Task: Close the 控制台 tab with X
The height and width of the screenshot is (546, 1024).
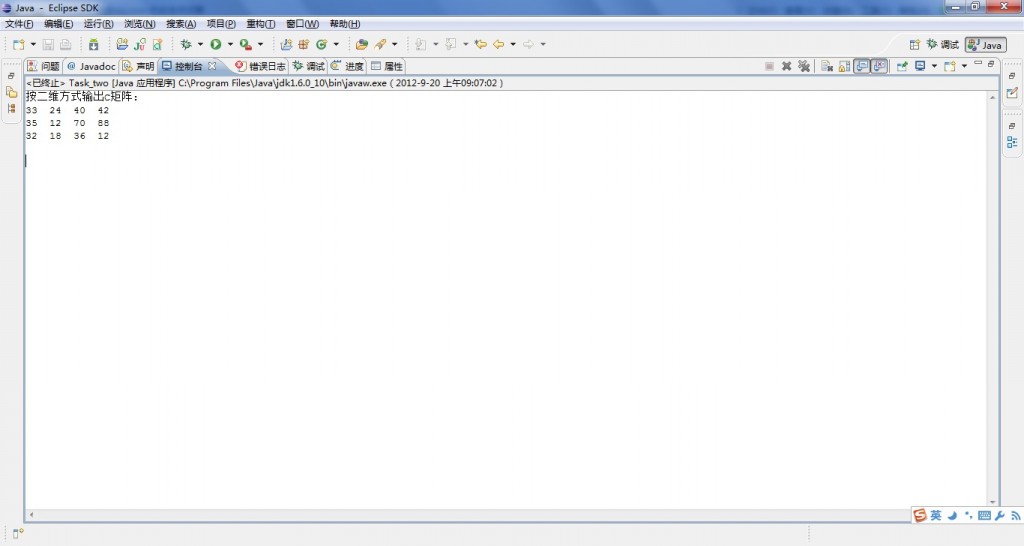Action: 212,66
